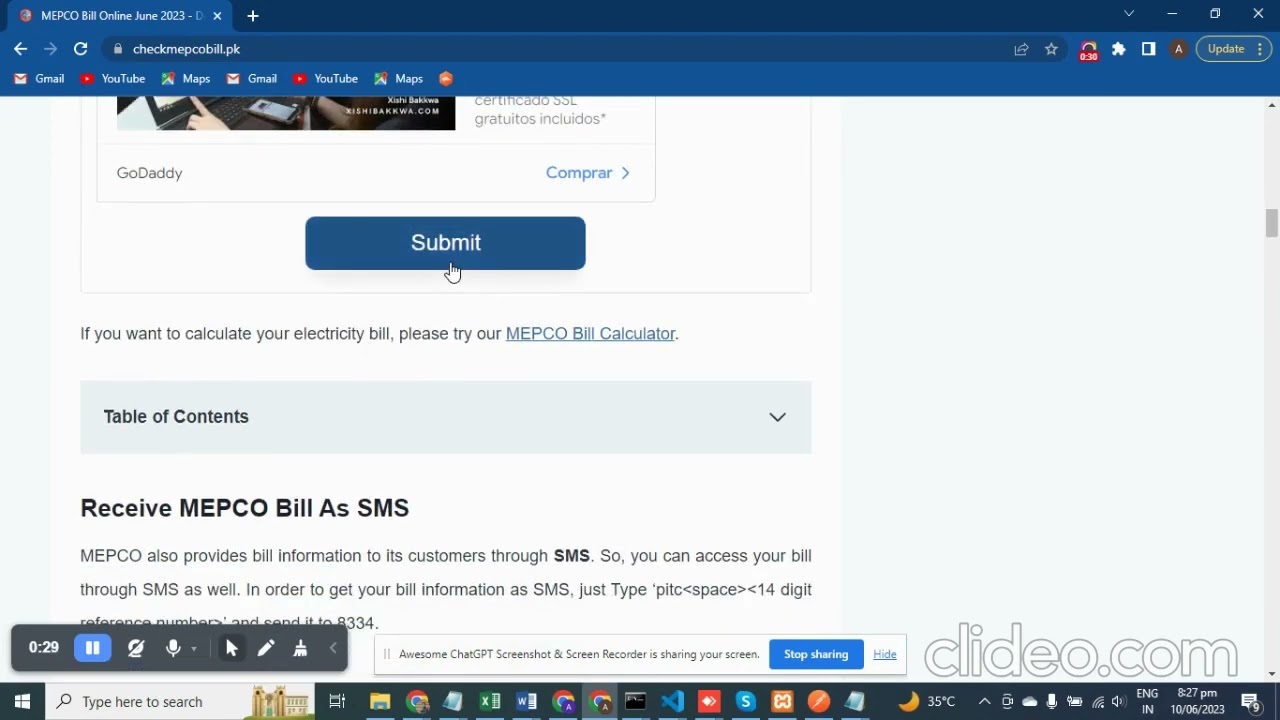Open the Chrome profile avatar
This screenshot has width=1280, height=720.
click(1178, 49)
